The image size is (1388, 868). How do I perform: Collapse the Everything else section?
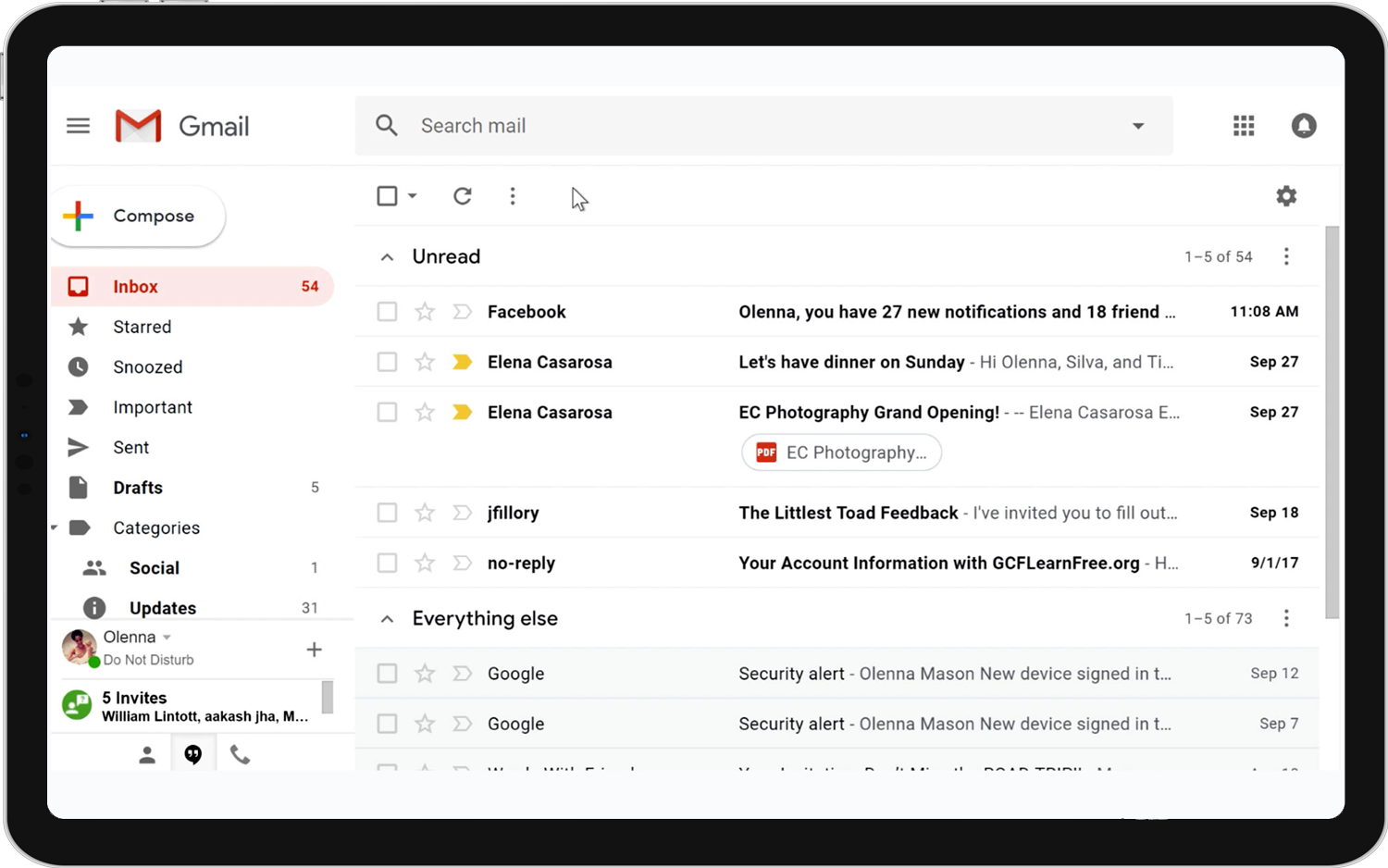click(x=387, y=619)
